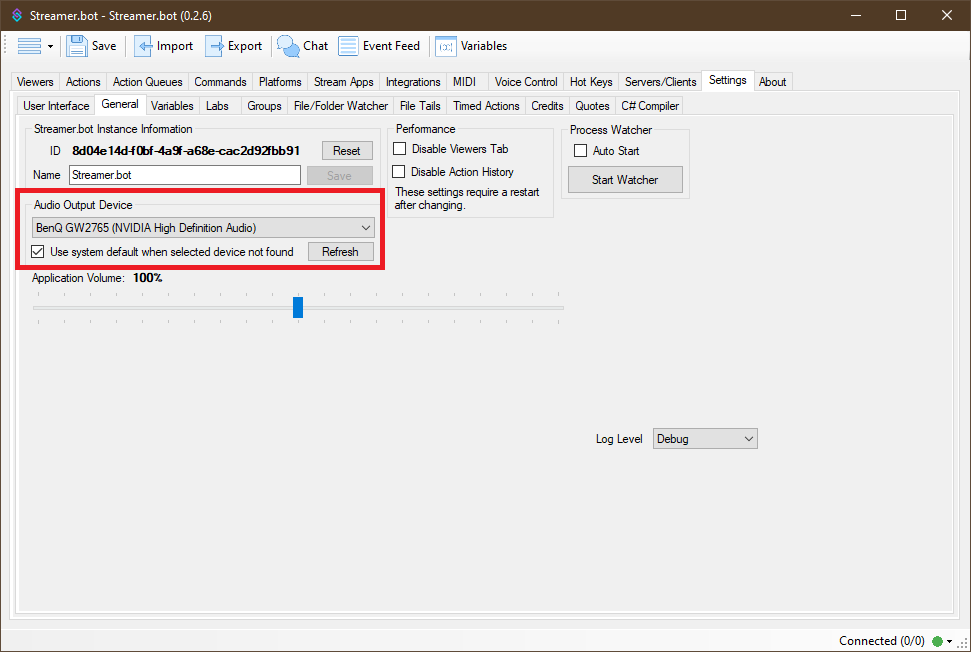Toggle the Process Watcher Auto Start checkbox
The image size is (971, 652).
coord(580,150)
